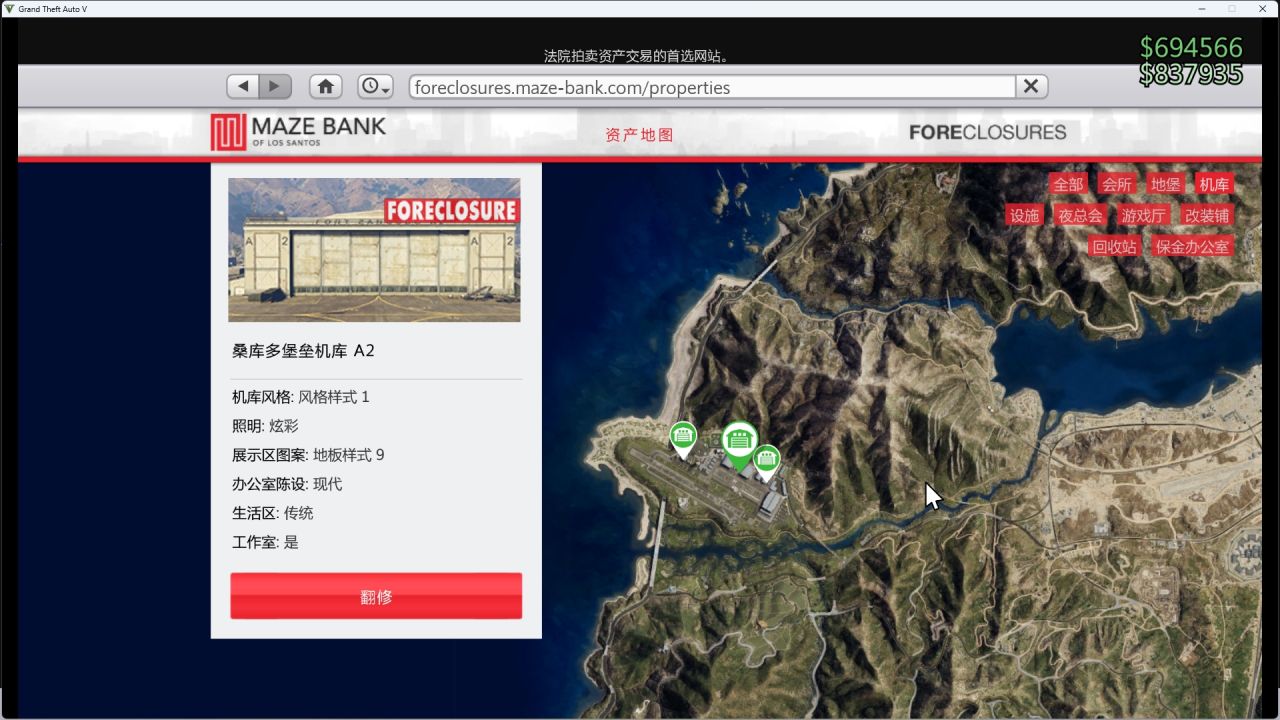
Task: Select the 保金办公室 filter
Action: (1192, 246)
